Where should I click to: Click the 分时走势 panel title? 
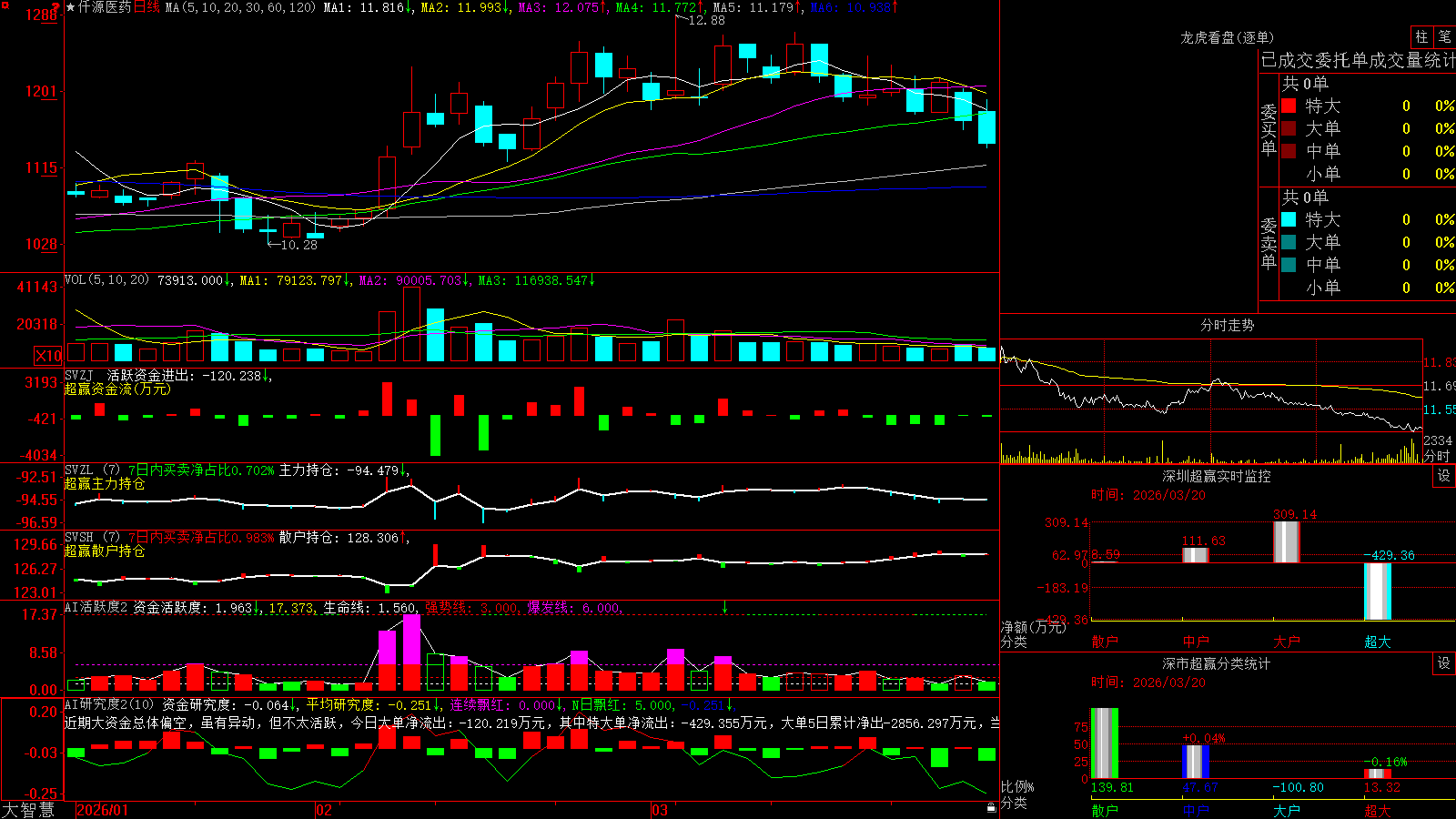click(1228, 325)
